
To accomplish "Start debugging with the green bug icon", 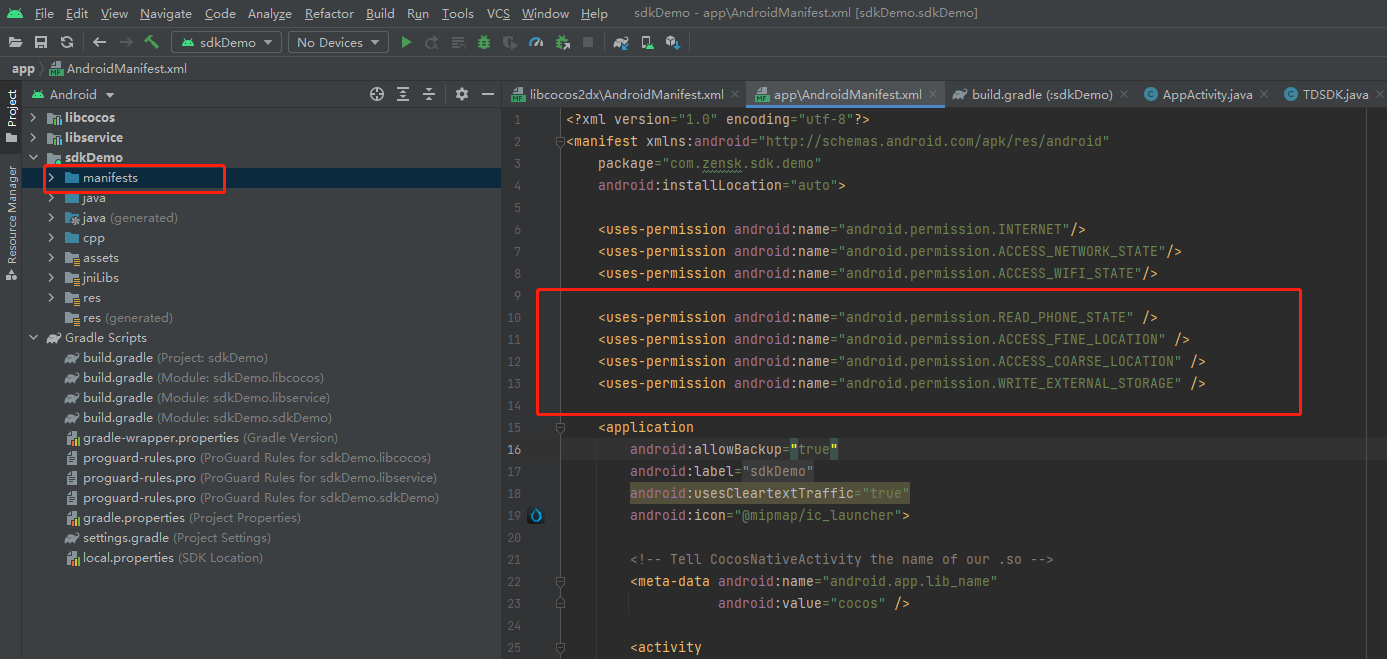I will (484, 42).
